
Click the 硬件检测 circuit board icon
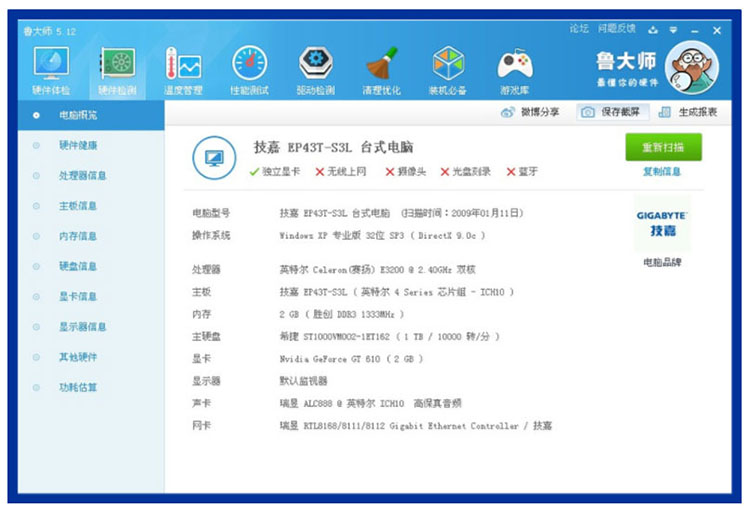[117, 65]
